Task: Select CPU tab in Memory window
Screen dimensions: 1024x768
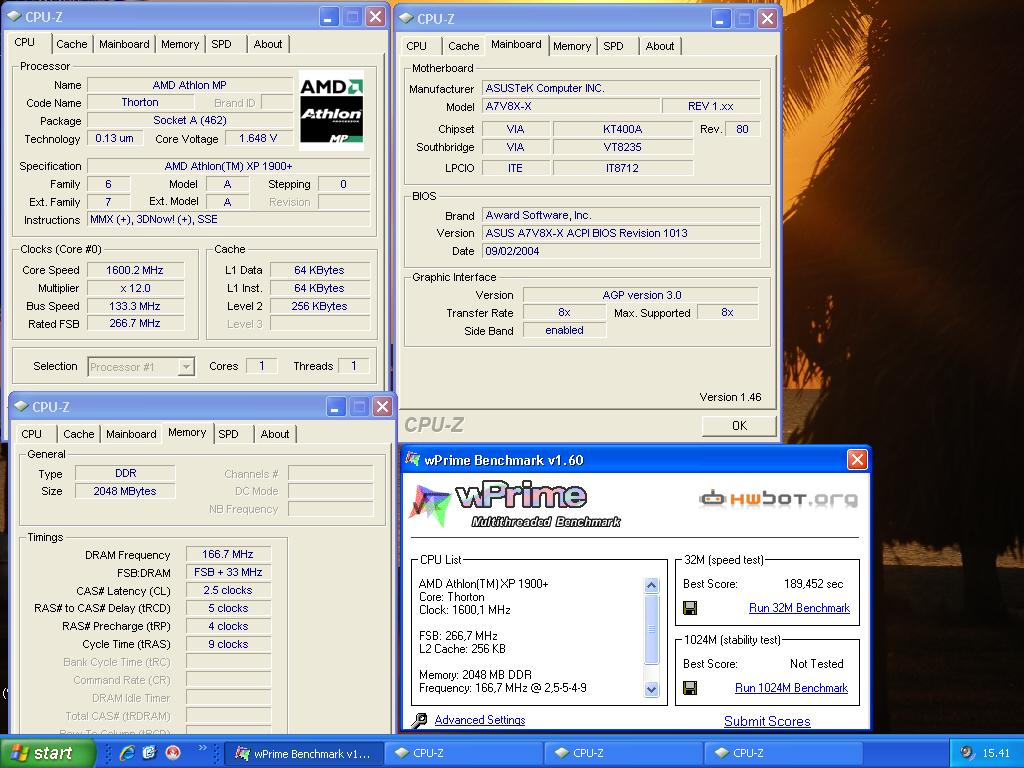Action: pos(31,434)
